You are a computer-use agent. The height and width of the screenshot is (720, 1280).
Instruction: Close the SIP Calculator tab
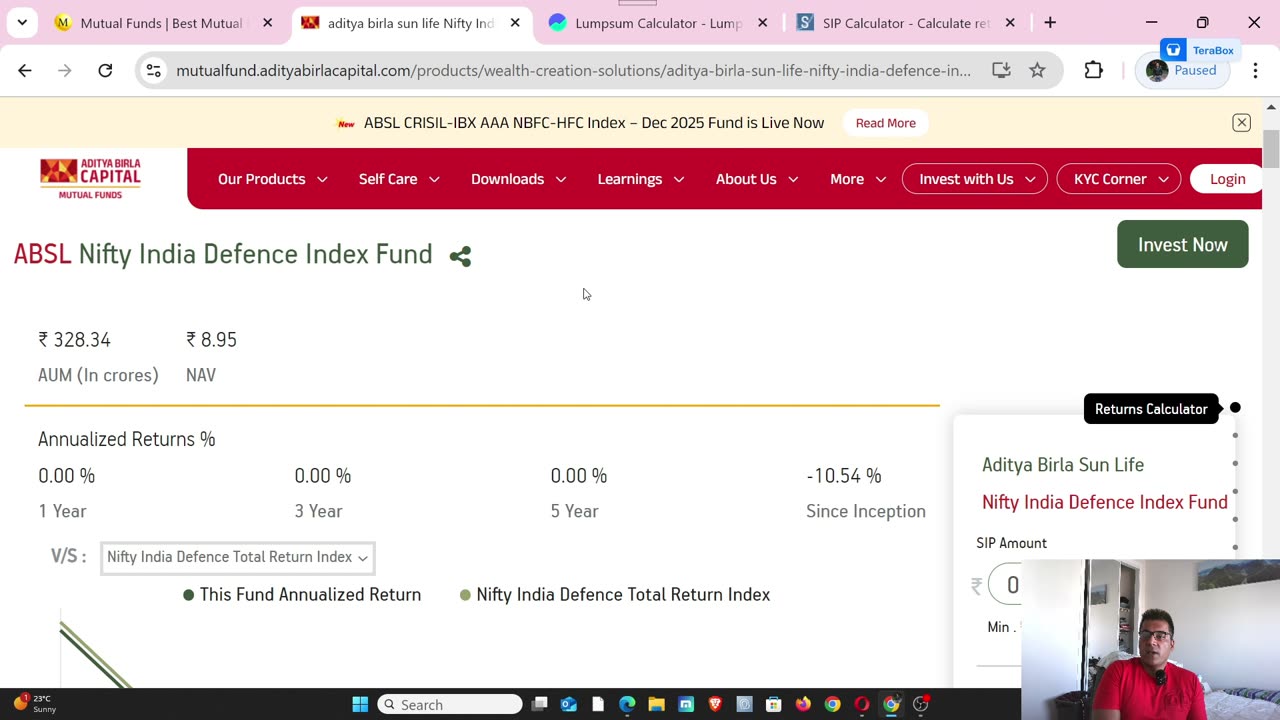[x=1010, y=22]
